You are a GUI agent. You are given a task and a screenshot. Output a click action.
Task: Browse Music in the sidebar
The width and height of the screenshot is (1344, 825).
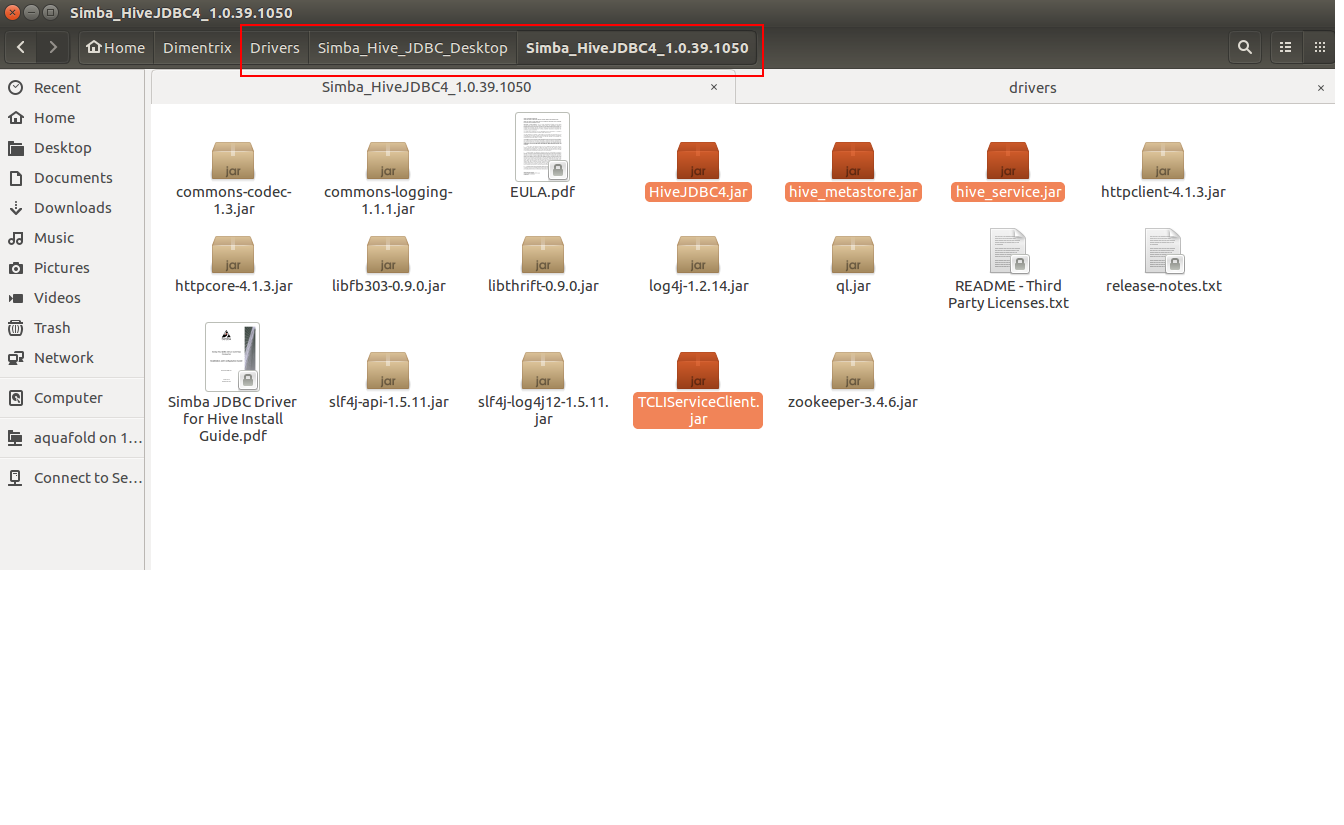tap(73, 238)
